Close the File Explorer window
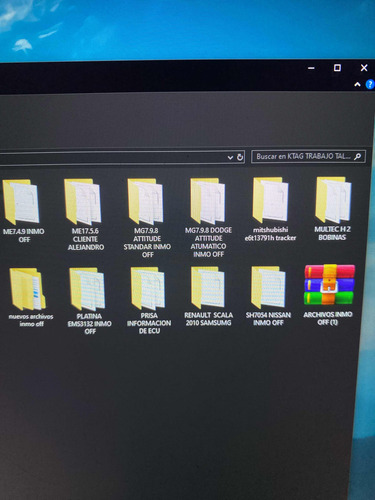Screen dimensions: 375x500 tap(364, 68)
